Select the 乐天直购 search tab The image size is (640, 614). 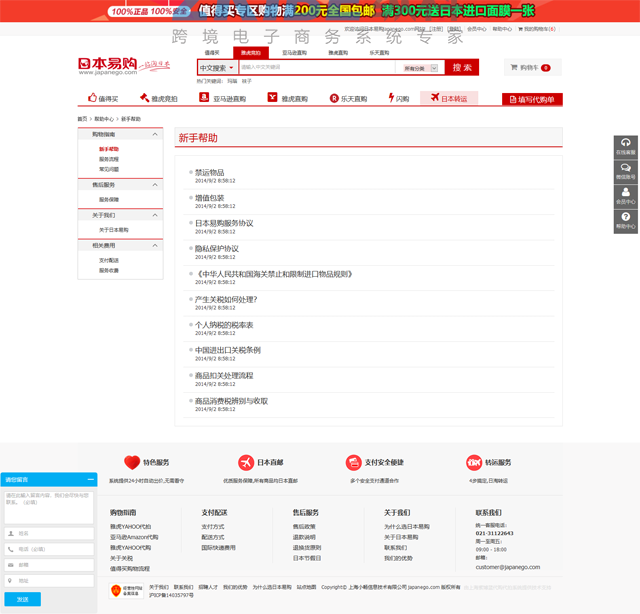[379, 53]
